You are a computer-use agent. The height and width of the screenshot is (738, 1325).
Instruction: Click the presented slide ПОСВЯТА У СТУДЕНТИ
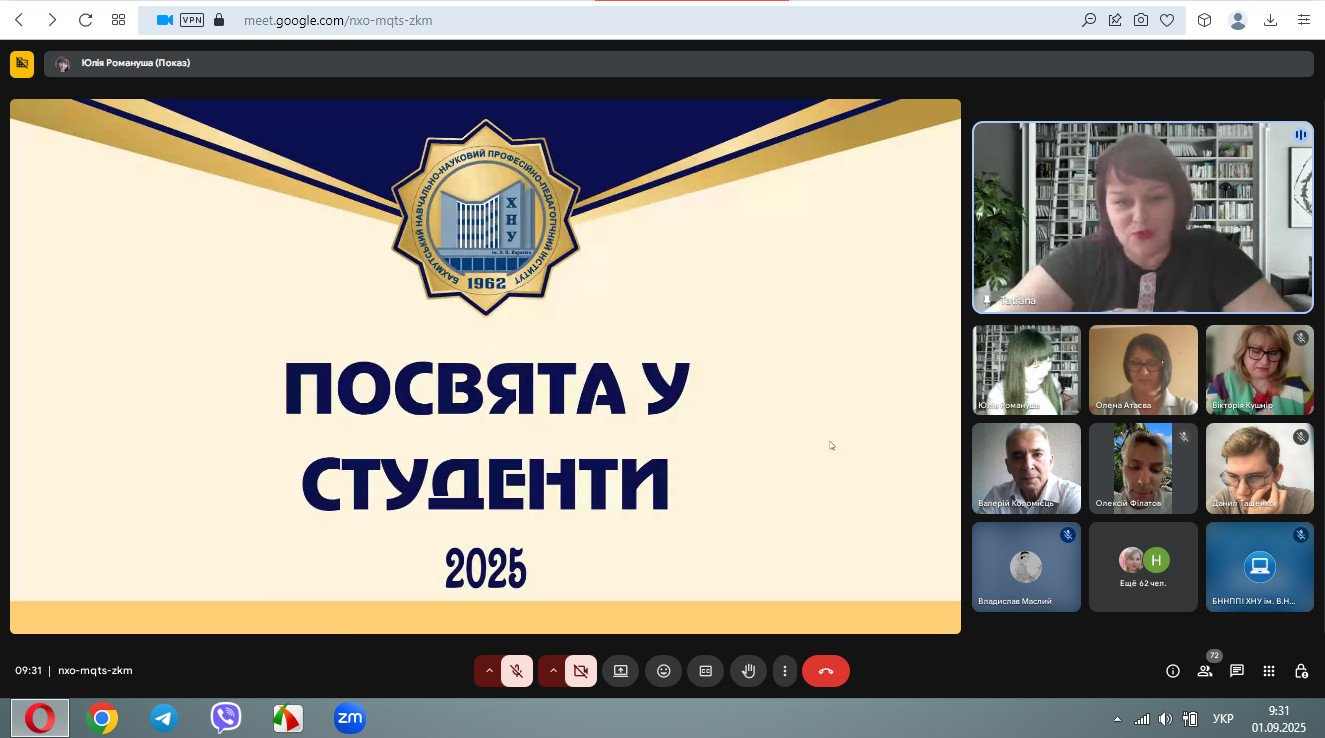(485, 366)
